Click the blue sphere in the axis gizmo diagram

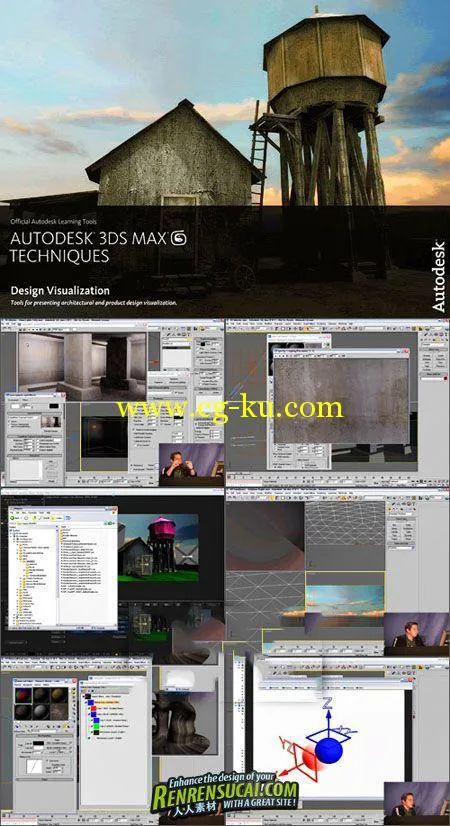[x=329, y=751]
